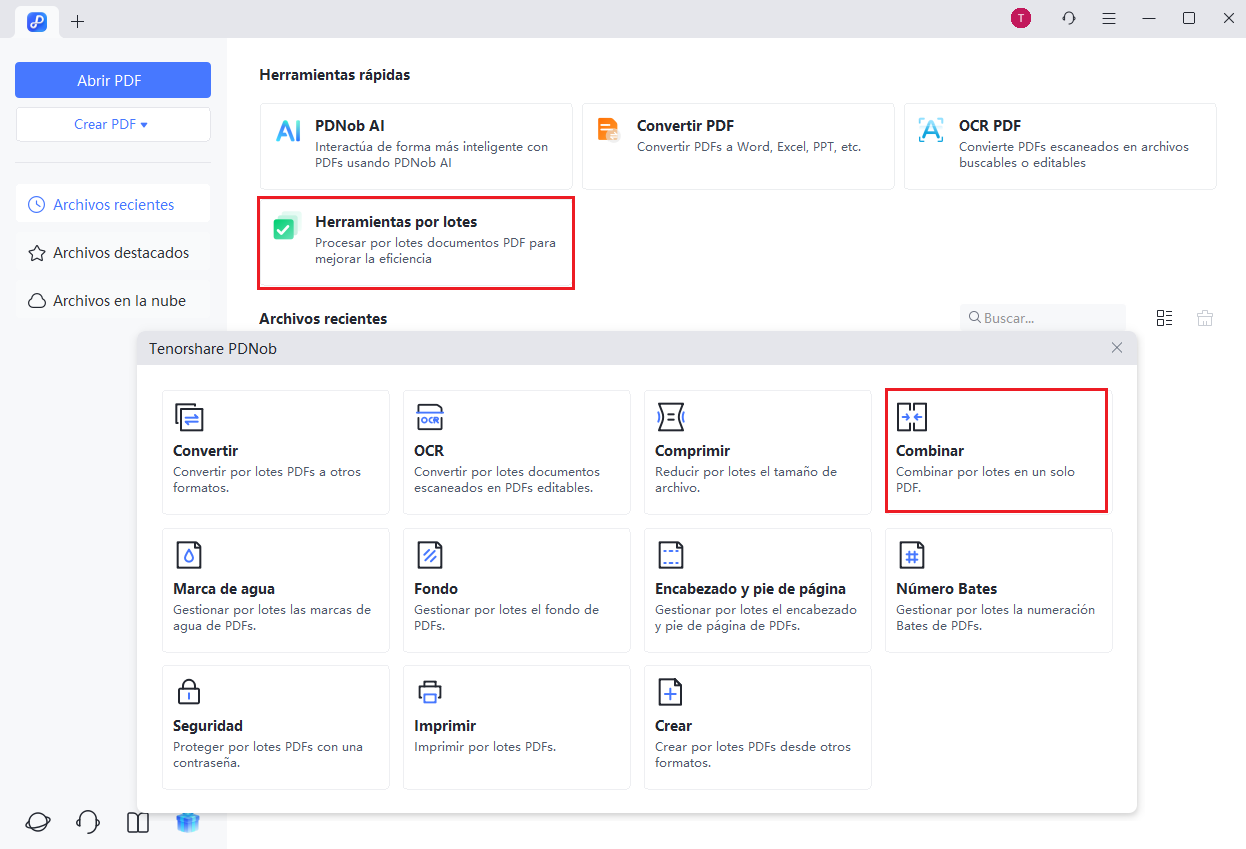Open the hamburger menu in title bar
The image size is (1246, 849).
coord(1109,18)
